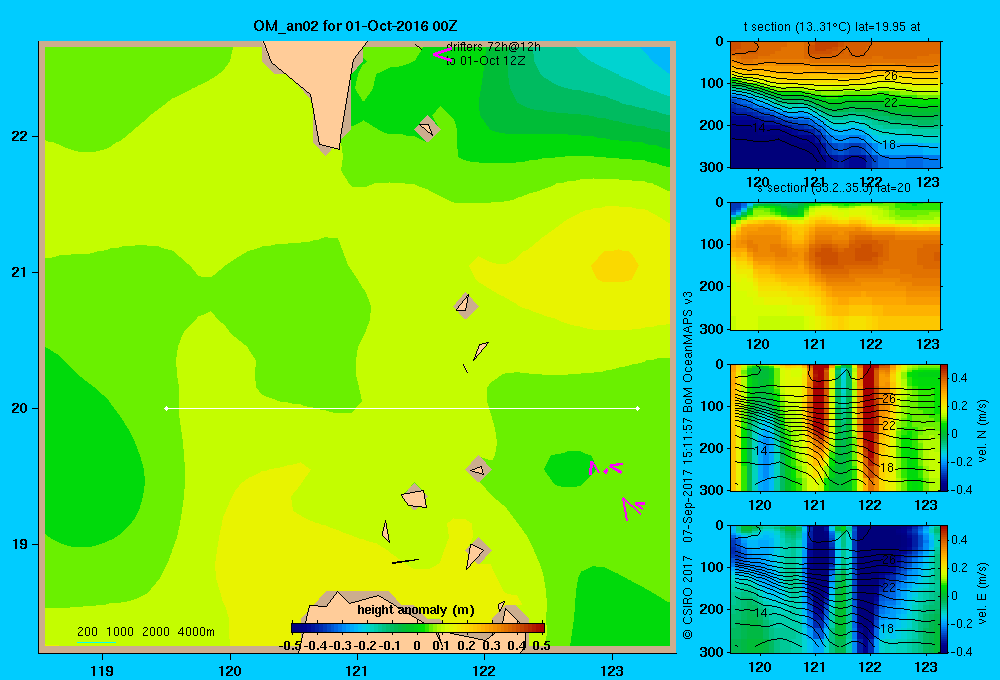Click the magenta drifter track near longitude 123, latitude 19.2
This screenshot has height=680, width=1000.
point(633,508)
